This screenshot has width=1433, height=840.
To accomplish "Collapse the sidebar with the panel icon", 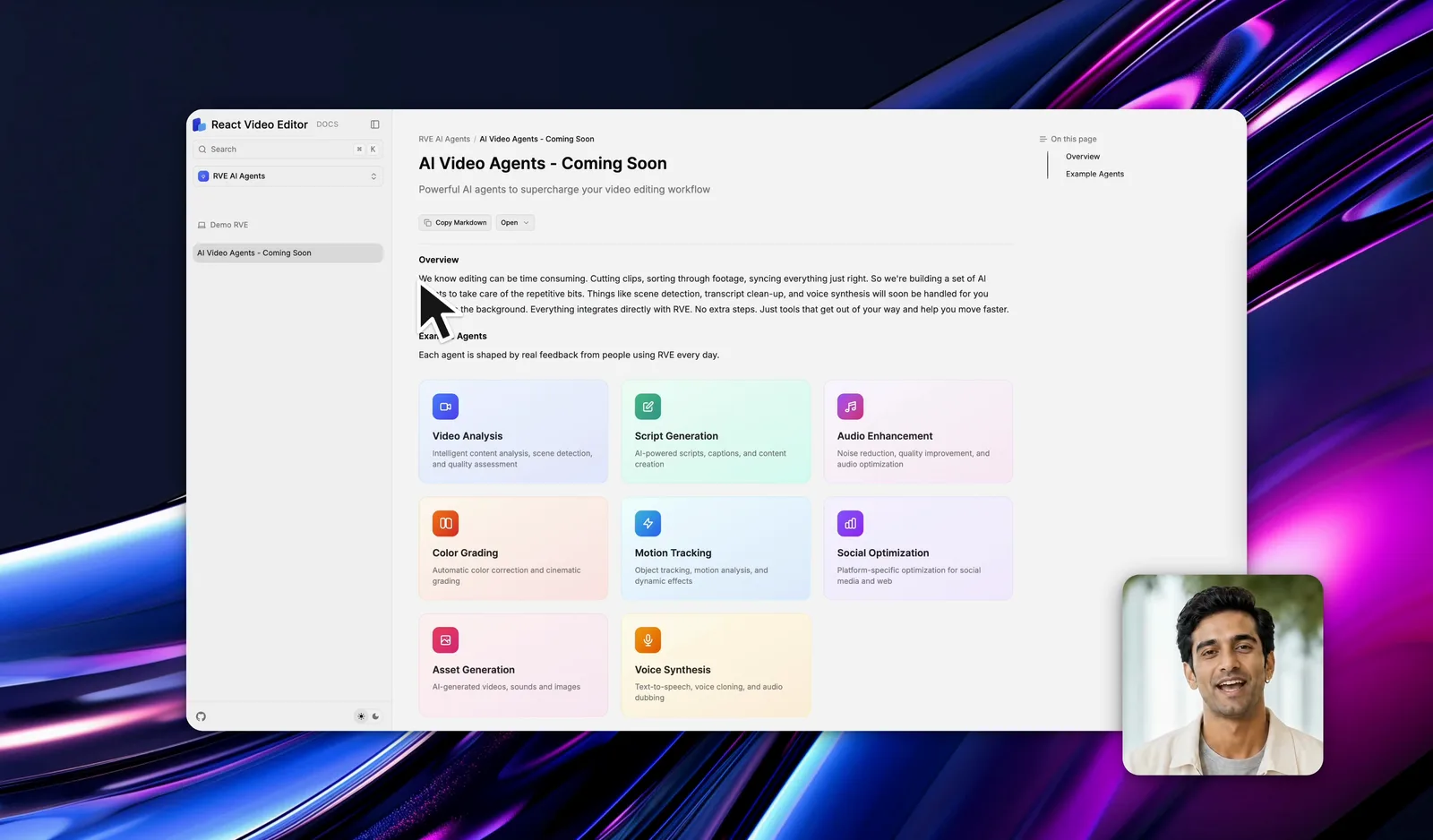I will tap(375, 124).
